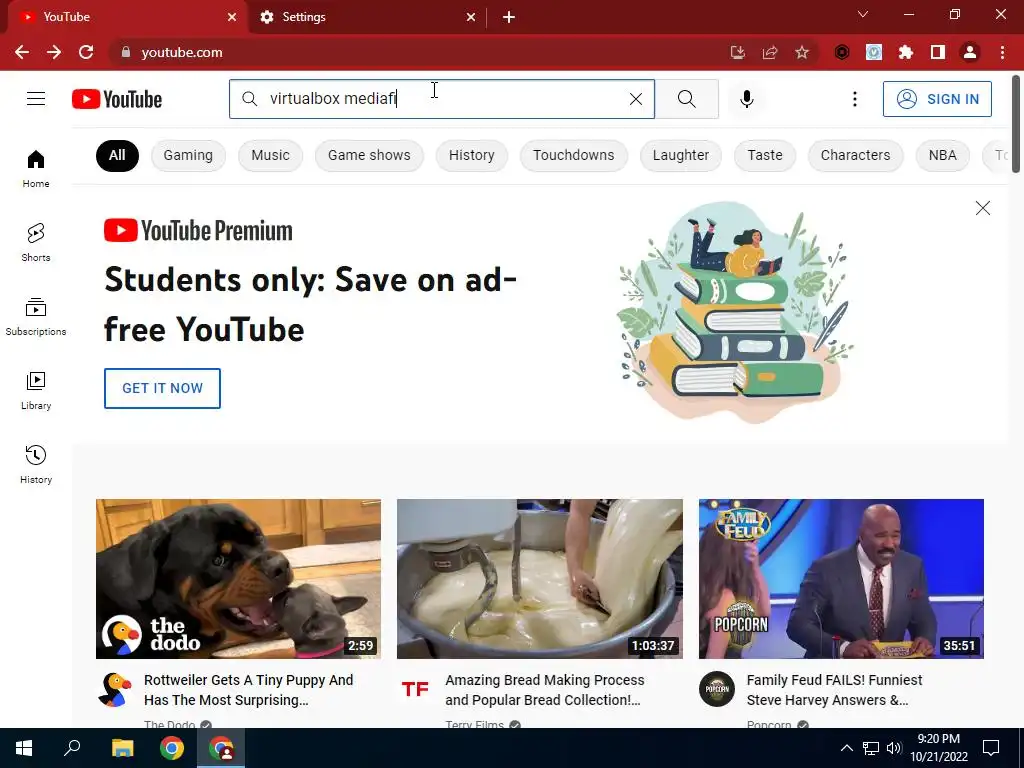Select the Touchdowns filter chip
1024x768 pixels.
click(573, 155)
